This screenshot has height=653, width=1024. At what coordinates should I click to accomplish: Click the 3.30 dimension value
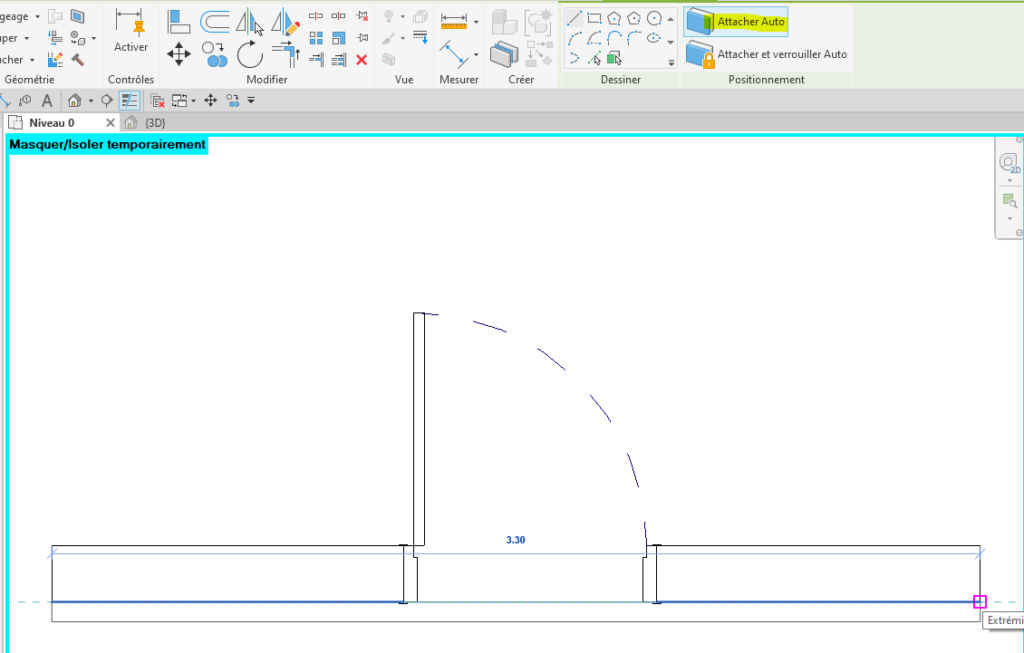click(x=515, y=540)
